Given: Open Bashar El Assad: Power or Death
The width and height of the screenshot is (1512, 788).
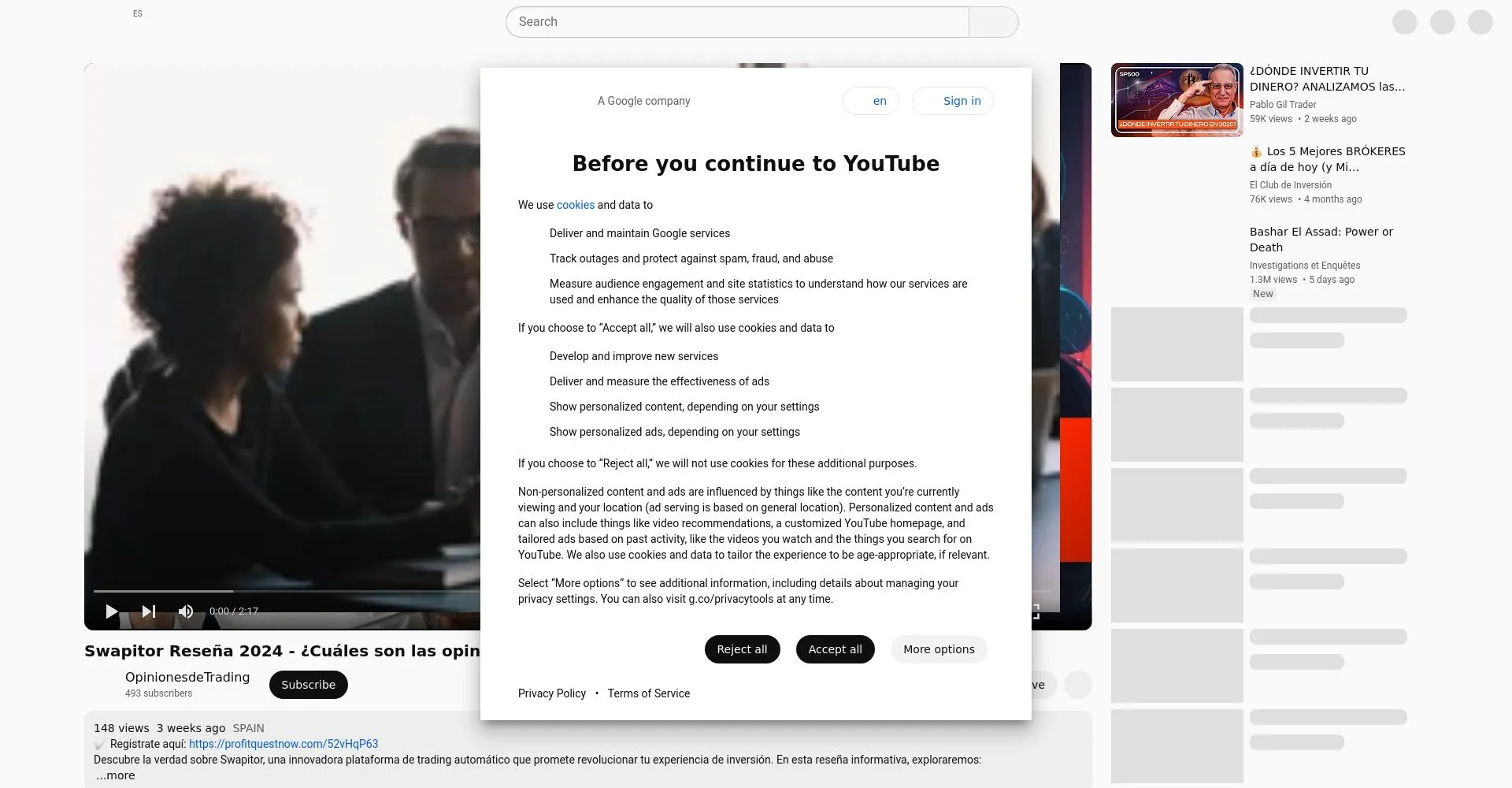Looking at the screenshot, I should pos(1321,240).
